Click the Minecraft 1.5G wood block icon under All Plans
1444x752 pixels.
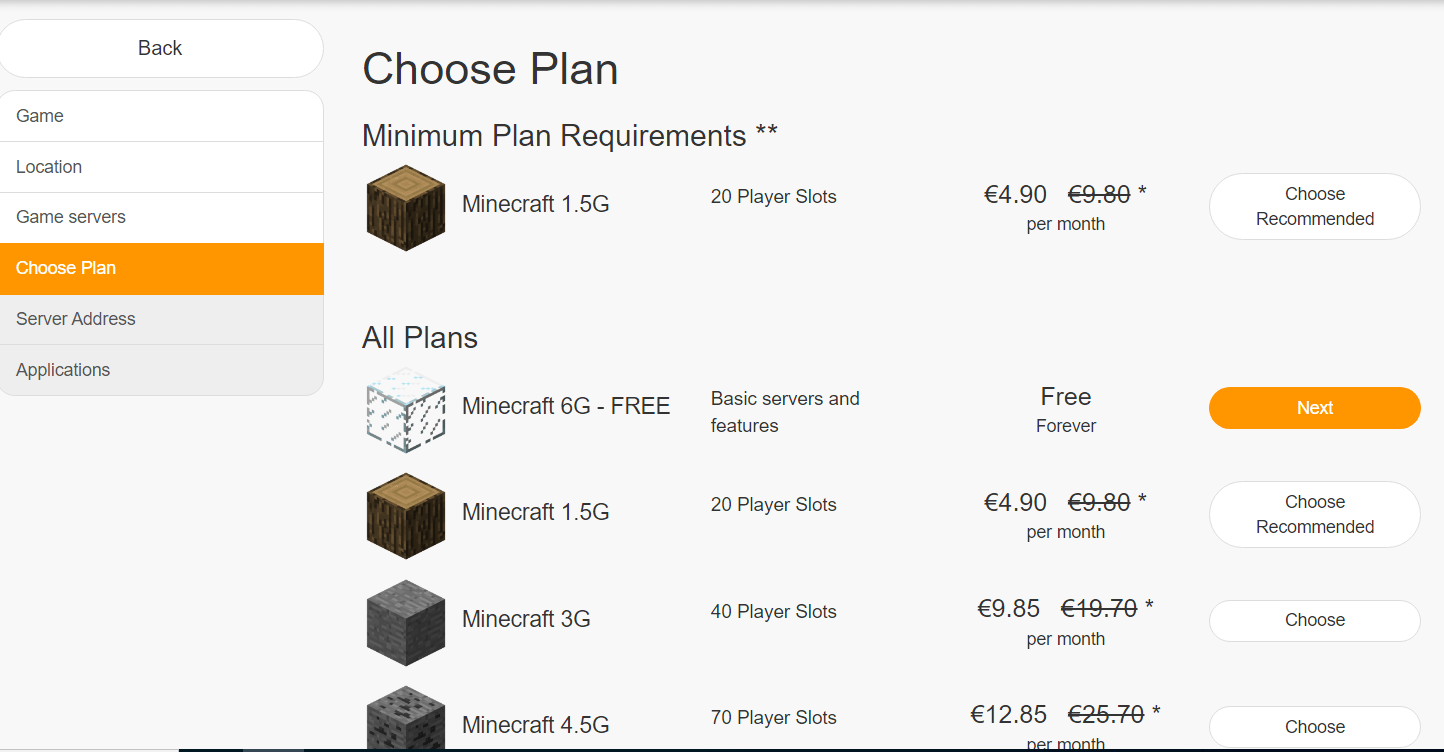point(405,515)
